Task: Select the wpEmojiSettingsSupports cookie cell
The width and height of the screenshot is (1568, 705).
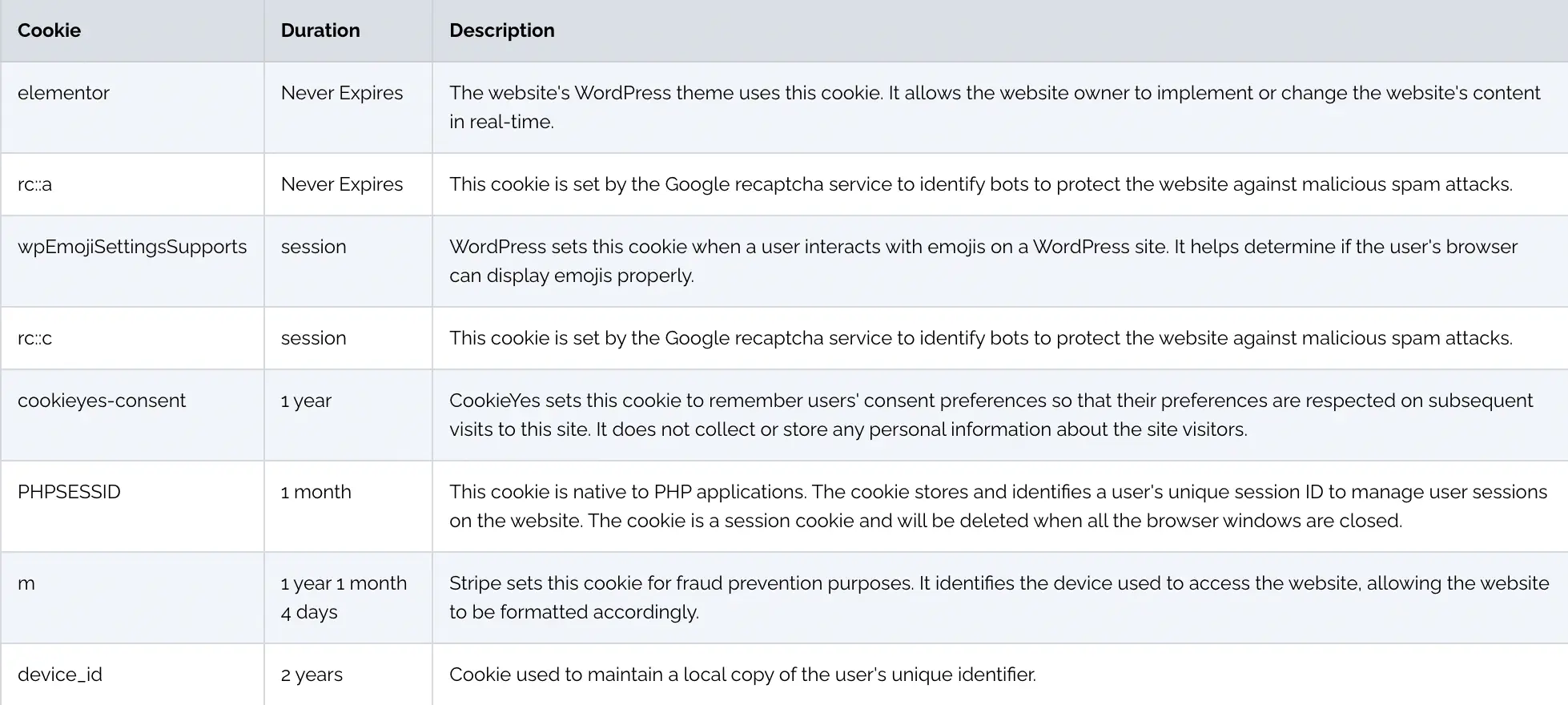Action: tap(132, 247)
